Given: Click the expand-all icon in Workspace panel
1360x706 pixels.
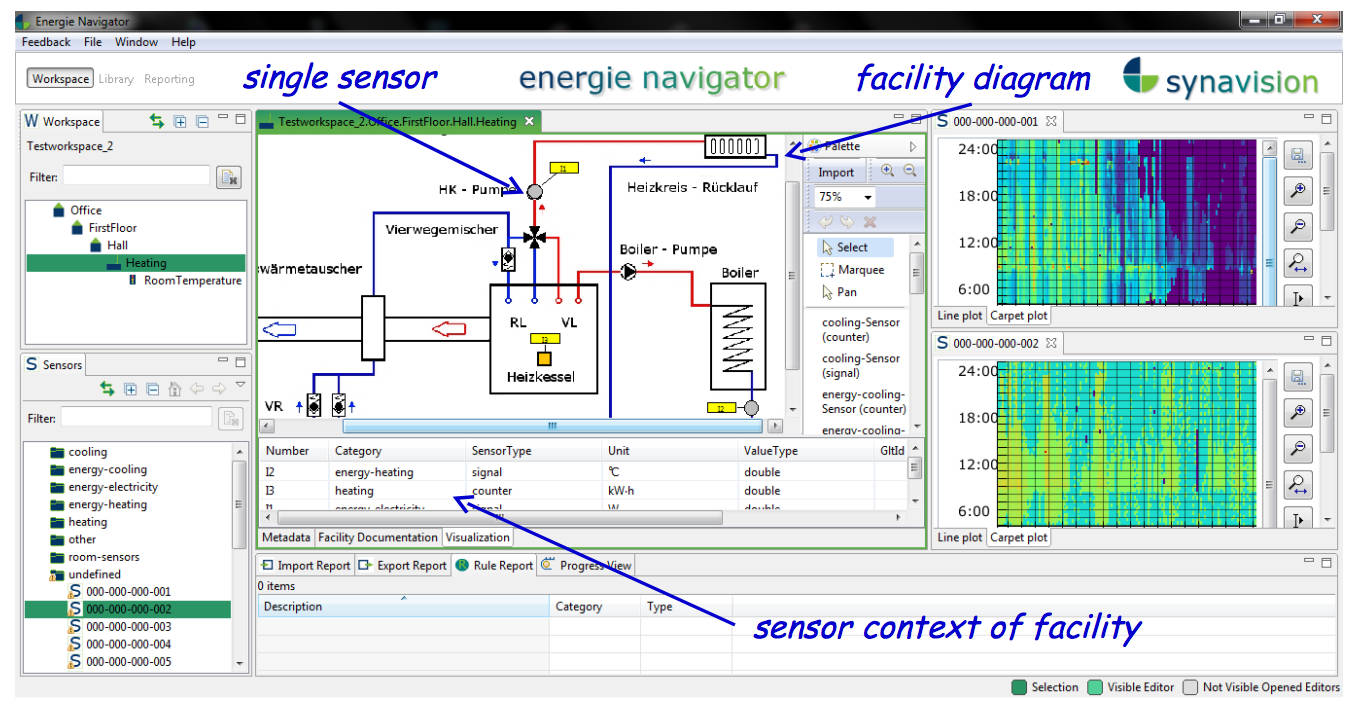Looking at the screenshot, I should click(x=180, y=121).
